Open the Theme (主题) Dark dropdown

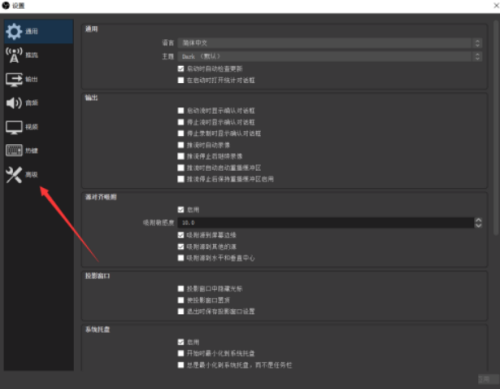(x=330, y=56)
